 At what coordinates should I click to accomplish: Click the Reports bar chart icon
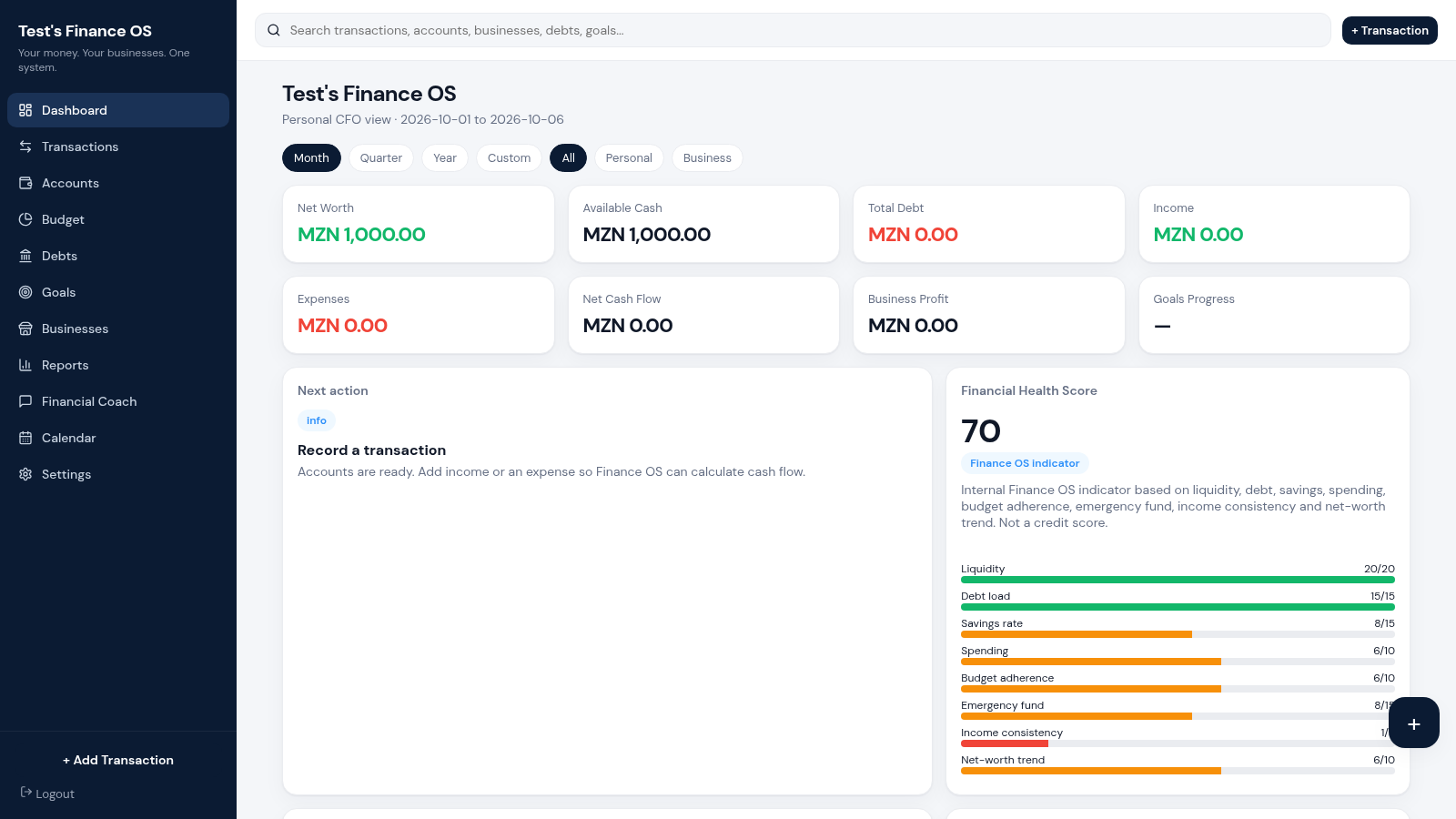point(25,365)
